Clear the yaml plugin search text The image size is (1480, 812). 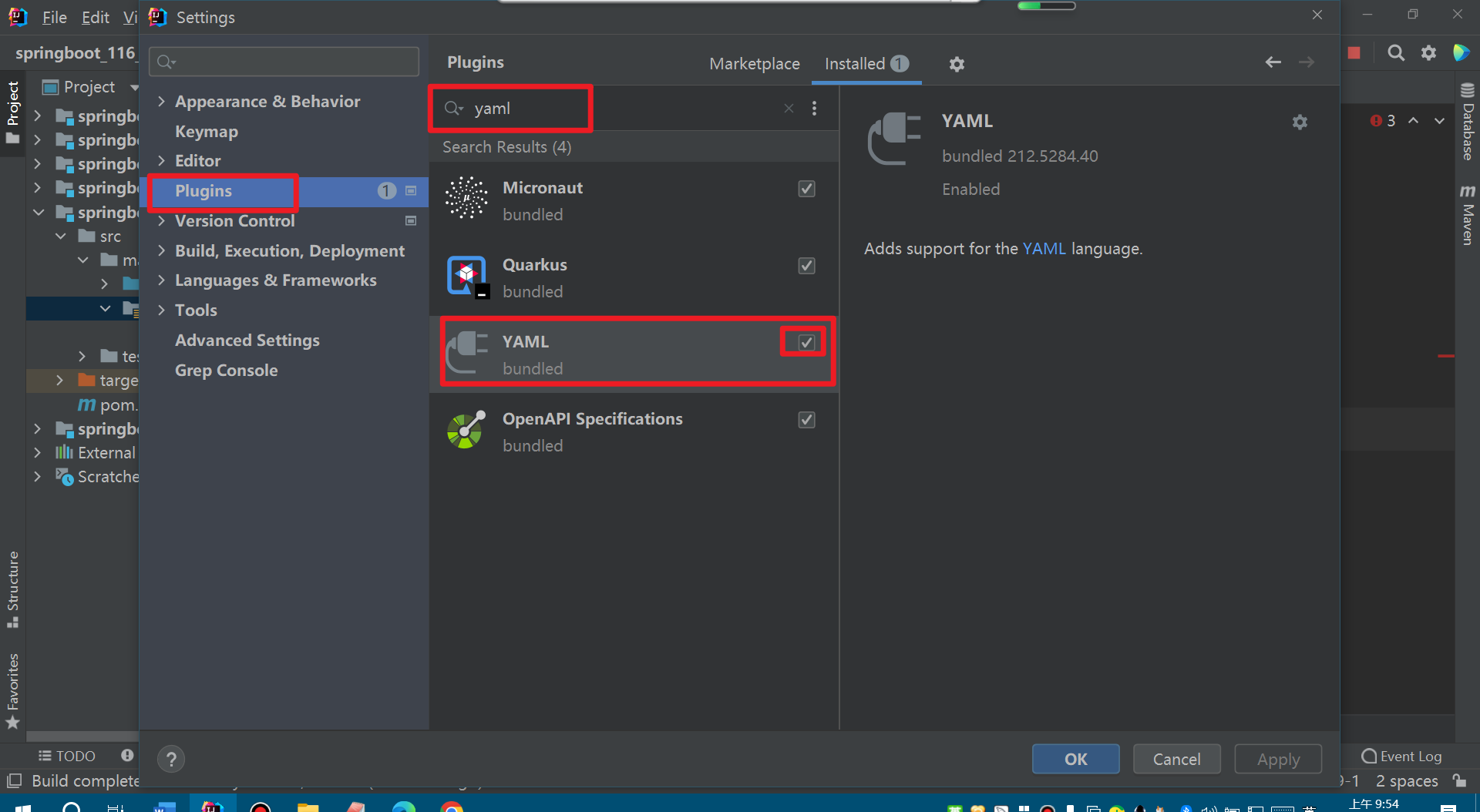coord(789,109)
